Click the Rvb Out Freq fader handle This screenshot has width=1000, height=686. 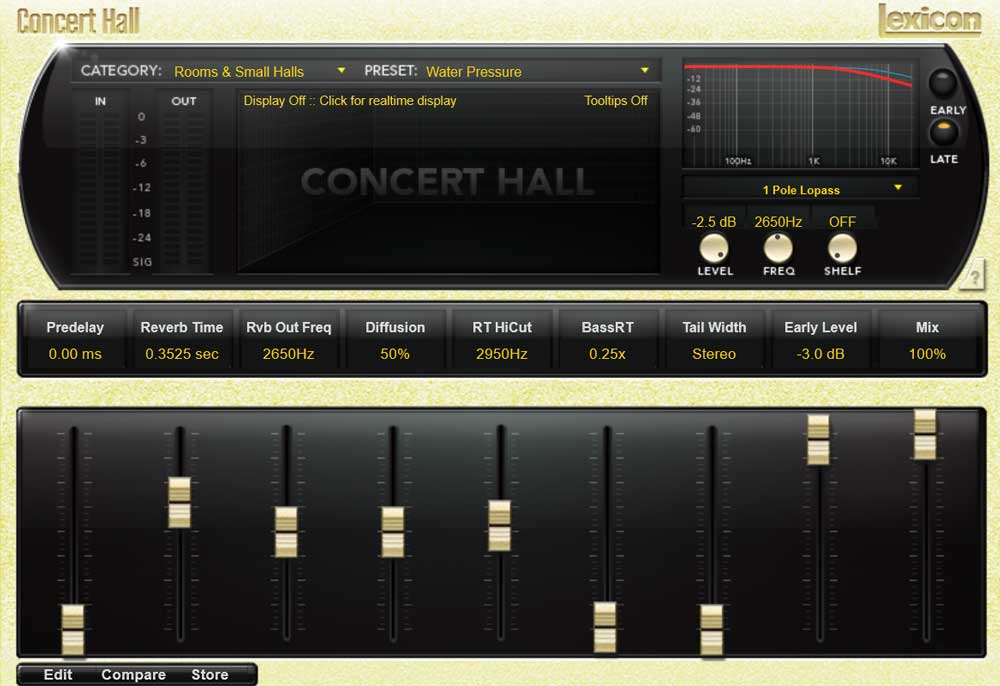click(286, 532)
